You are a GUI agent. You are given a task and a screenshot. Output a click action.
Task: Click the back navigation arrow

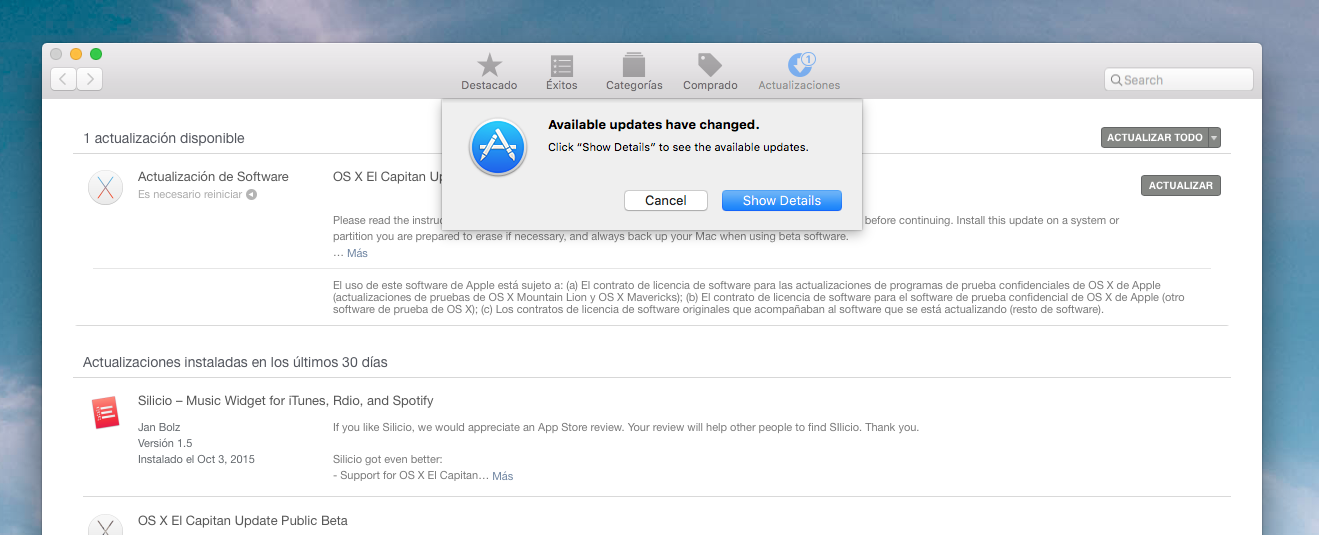coord(64,79)
